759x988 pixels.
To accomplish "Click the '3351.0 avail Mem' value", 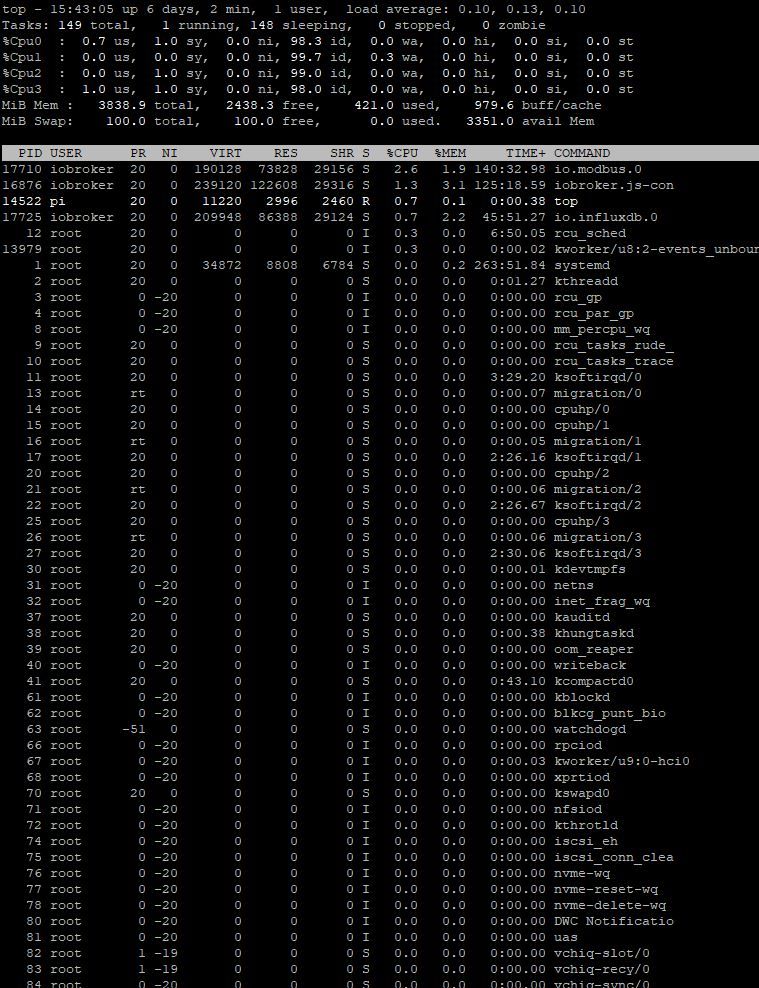I will coord(530,121).
